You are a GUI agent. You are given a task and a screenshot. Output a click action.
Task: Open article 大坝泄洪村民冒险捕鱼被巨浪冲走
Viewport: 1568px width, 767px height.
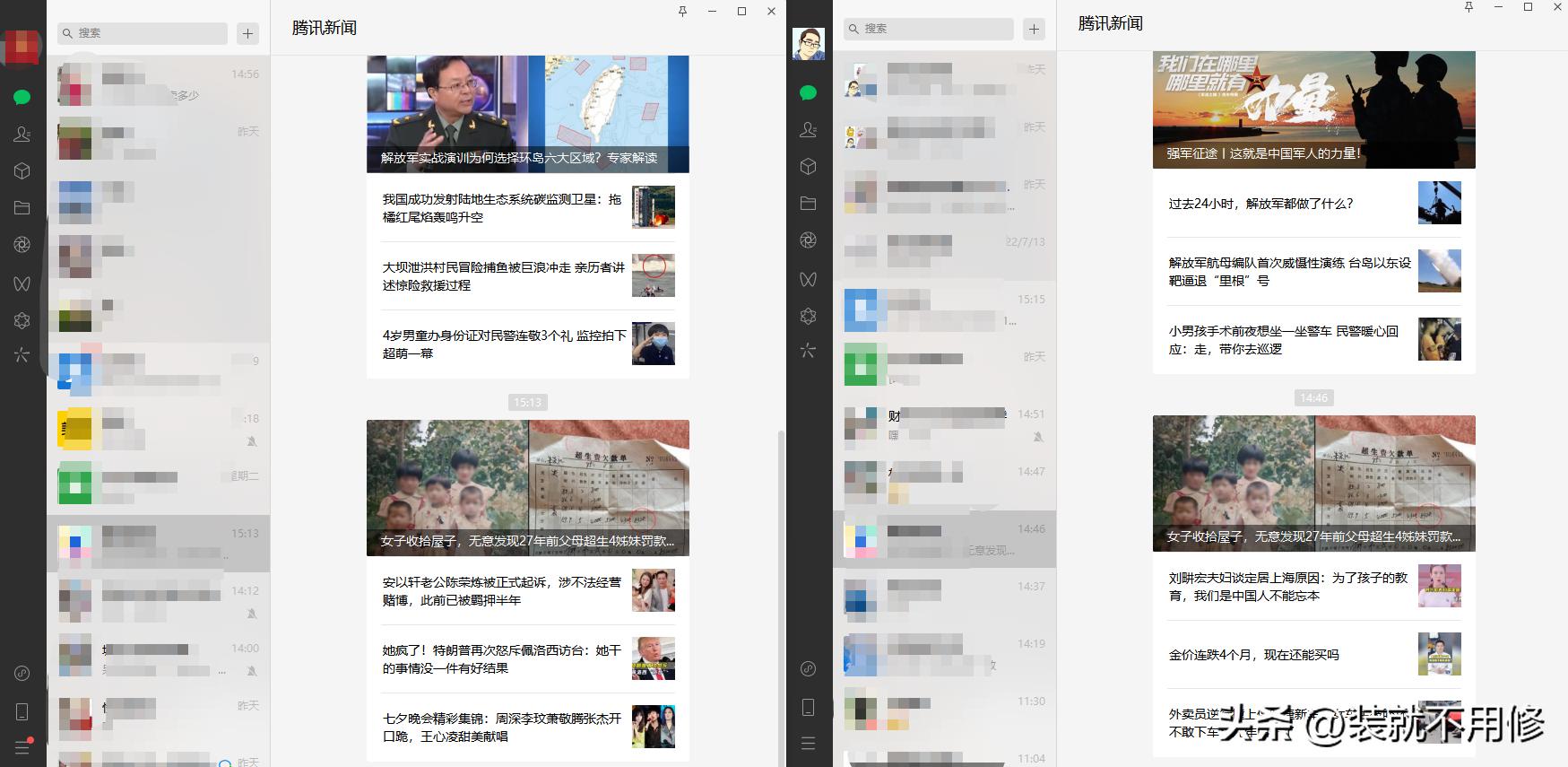(528, 275)
